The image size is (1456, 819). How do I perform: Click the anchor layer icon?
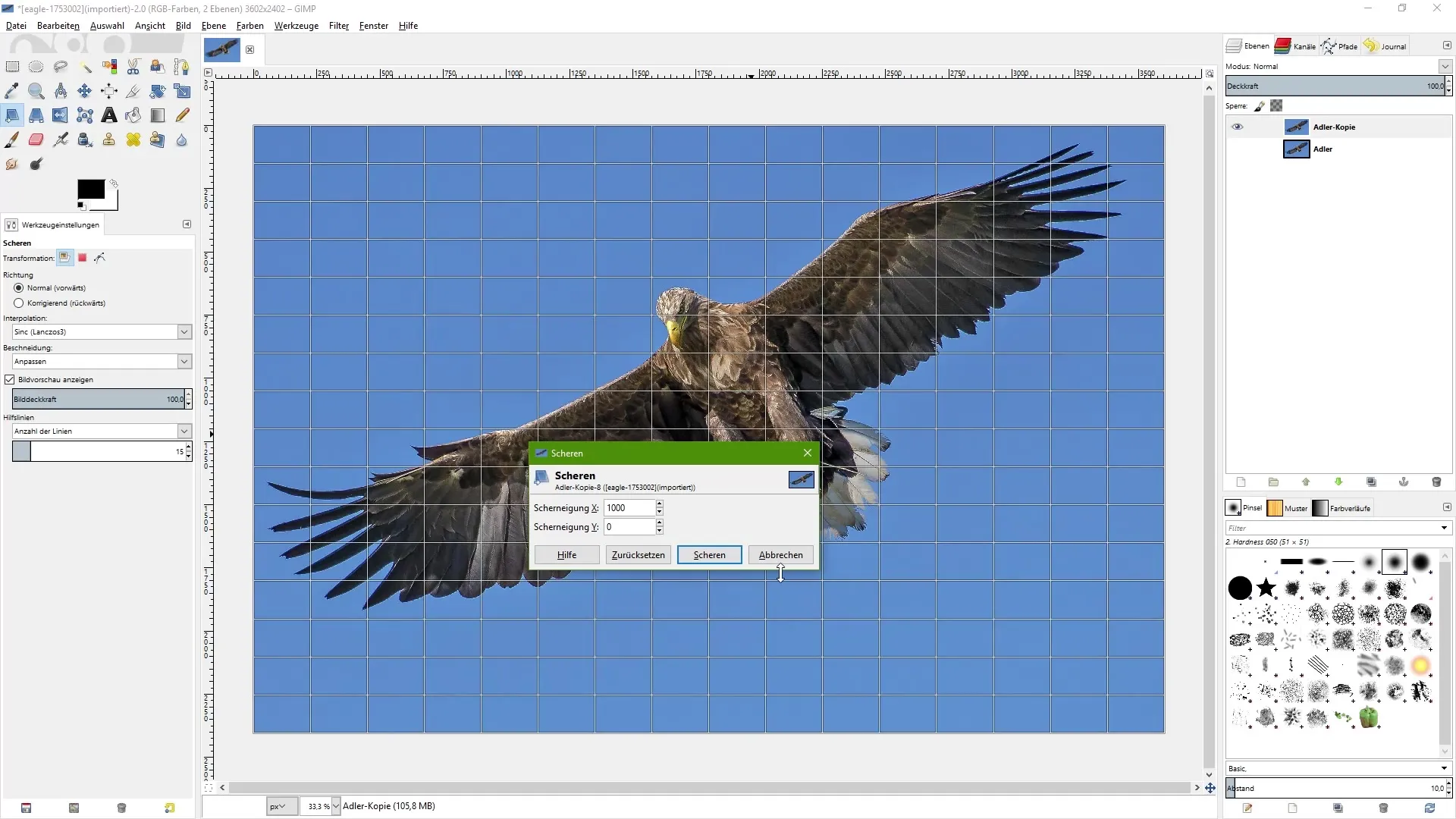[1404, 482]
